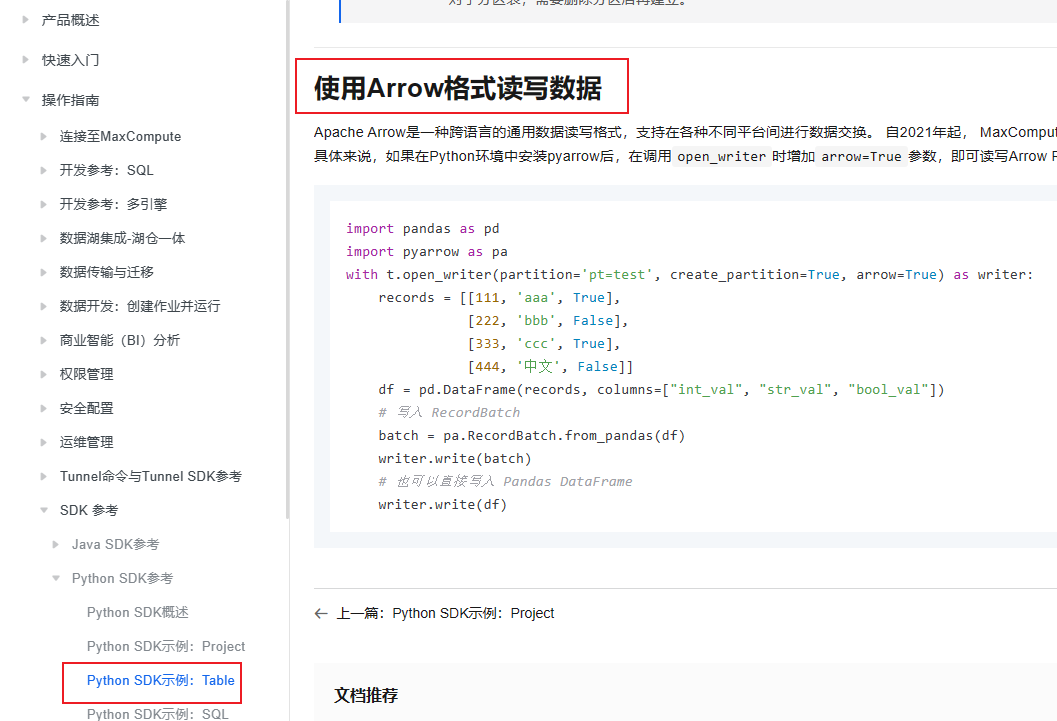
Task: Open 开发参考：多引擎 sidebar entry
Action: click(113, 204)
